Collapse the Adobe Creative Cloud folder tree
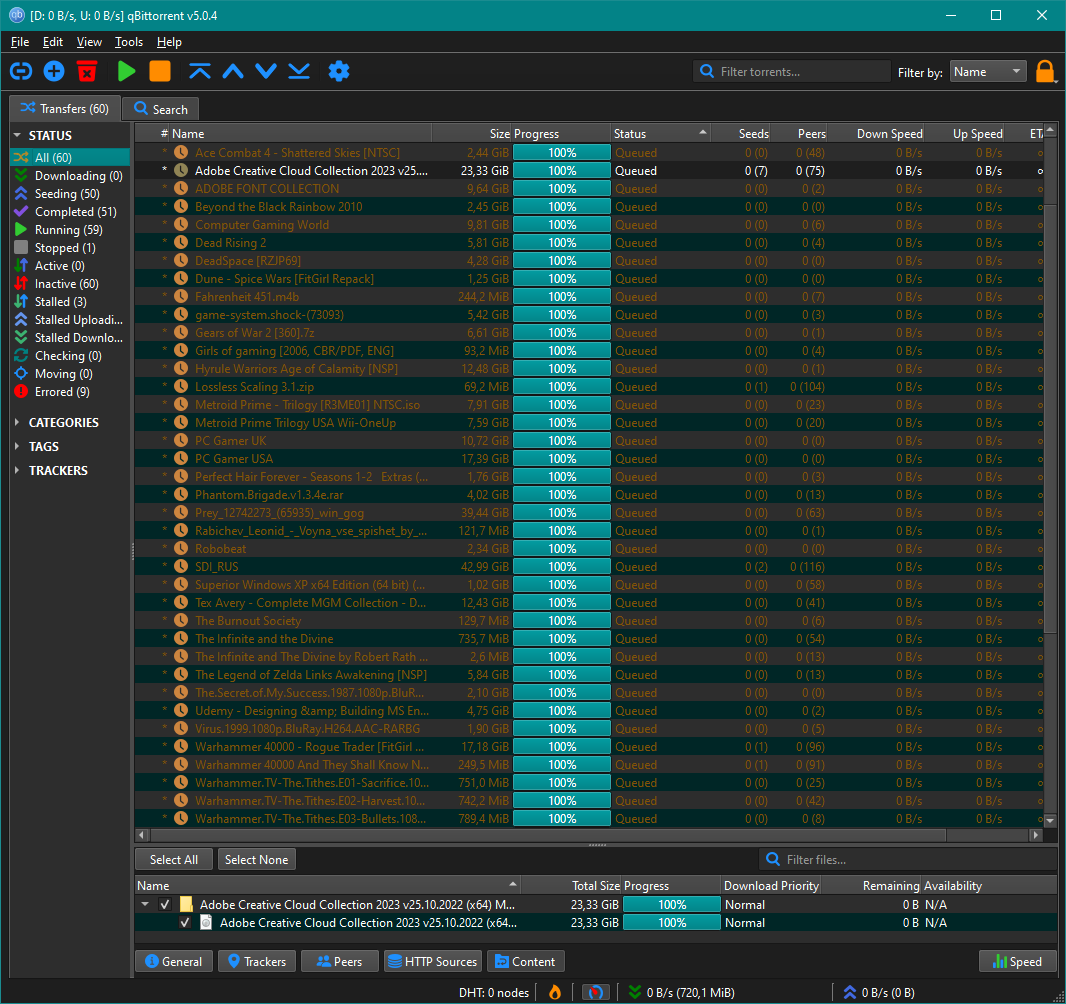Viewport: 1066px width, 1004px height. click(145, 905)
